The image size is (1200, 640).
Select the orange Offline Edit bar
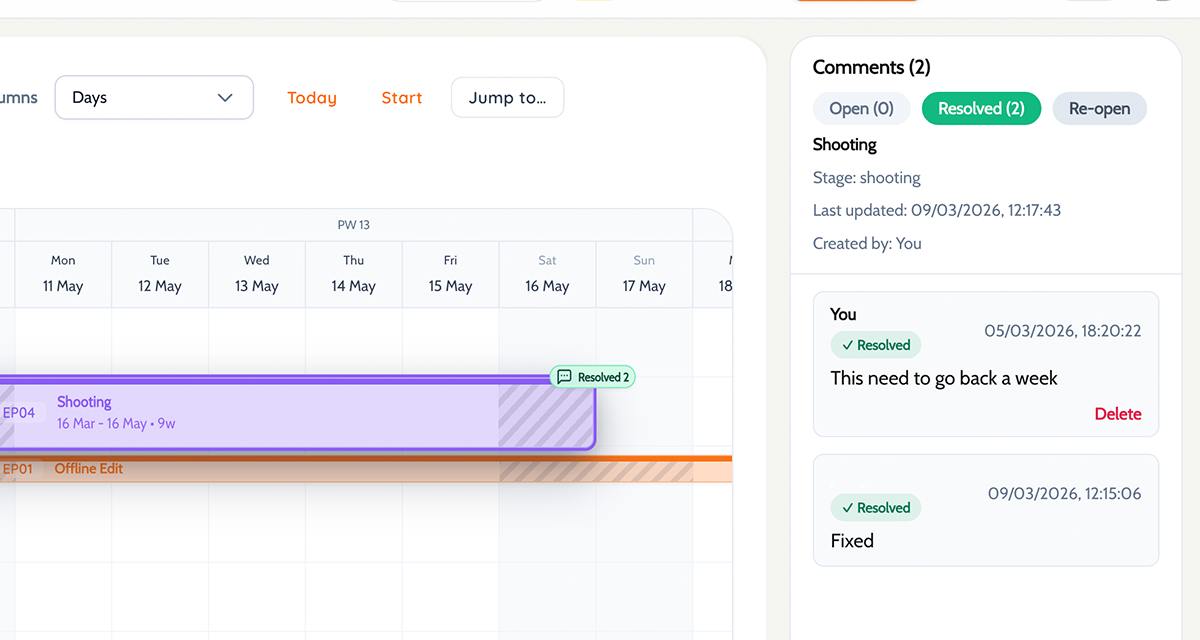point(300,469)
